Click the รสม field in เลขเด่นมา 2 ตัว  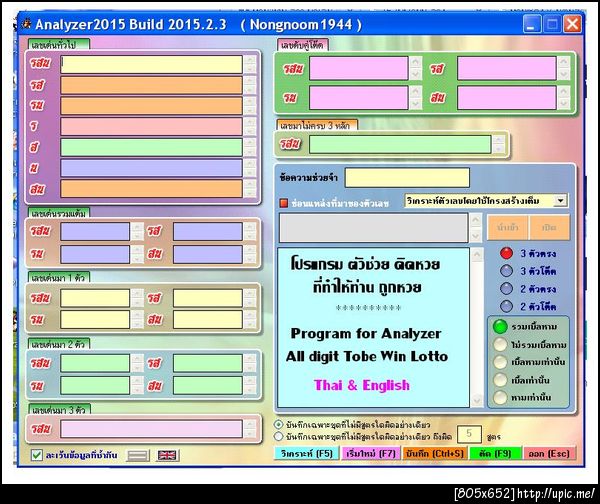95,363
